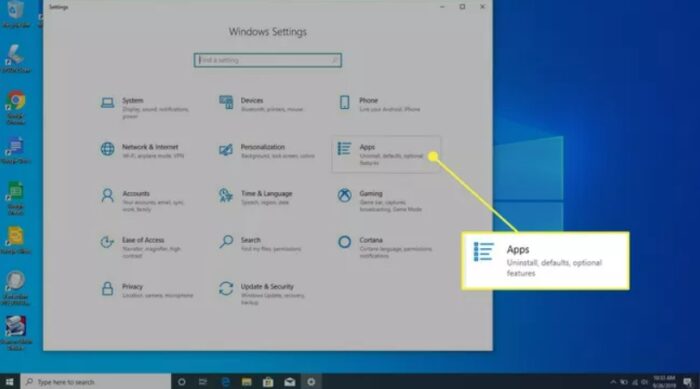Select the blue Google Docs desktop shortcut
The height and width of the screenshot is (389, 700).
tap(16, 151)
